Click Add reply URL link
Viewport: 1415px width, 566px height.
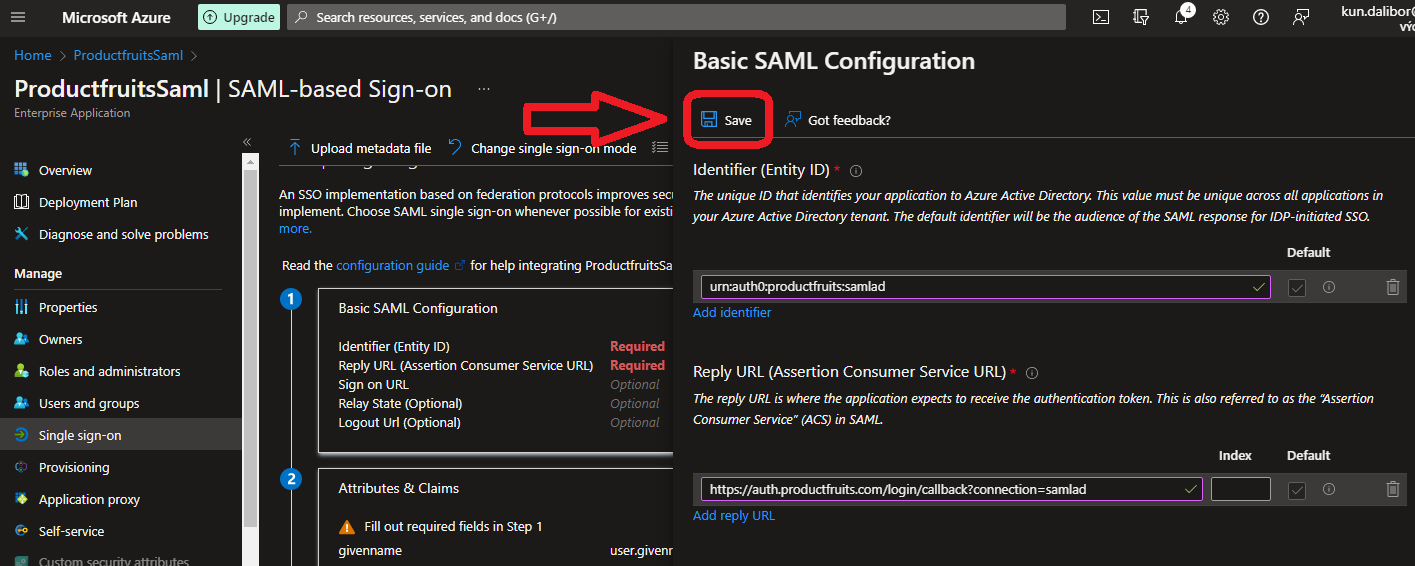pyautogui.click(x=734, y=515)
